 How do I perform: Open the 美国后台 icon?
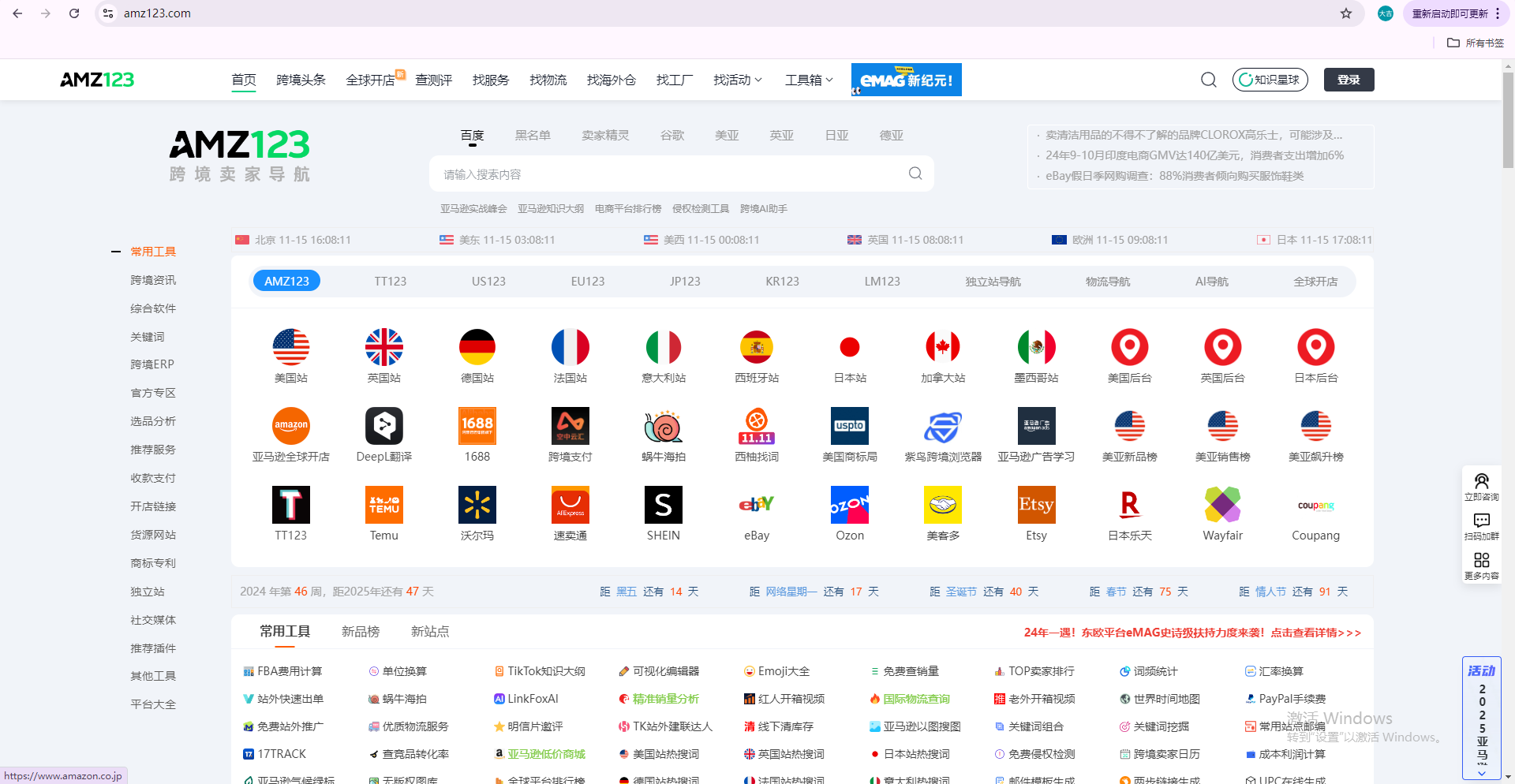pyautogui.click(x=1129, y=347)
